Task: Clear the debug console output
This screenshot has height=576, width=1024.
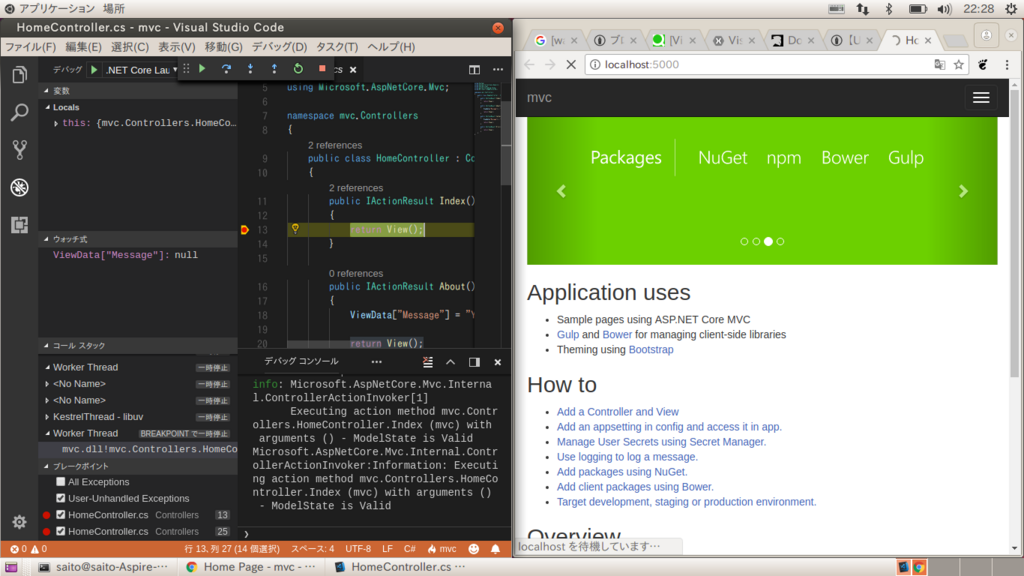Action: tap(428, 362)
